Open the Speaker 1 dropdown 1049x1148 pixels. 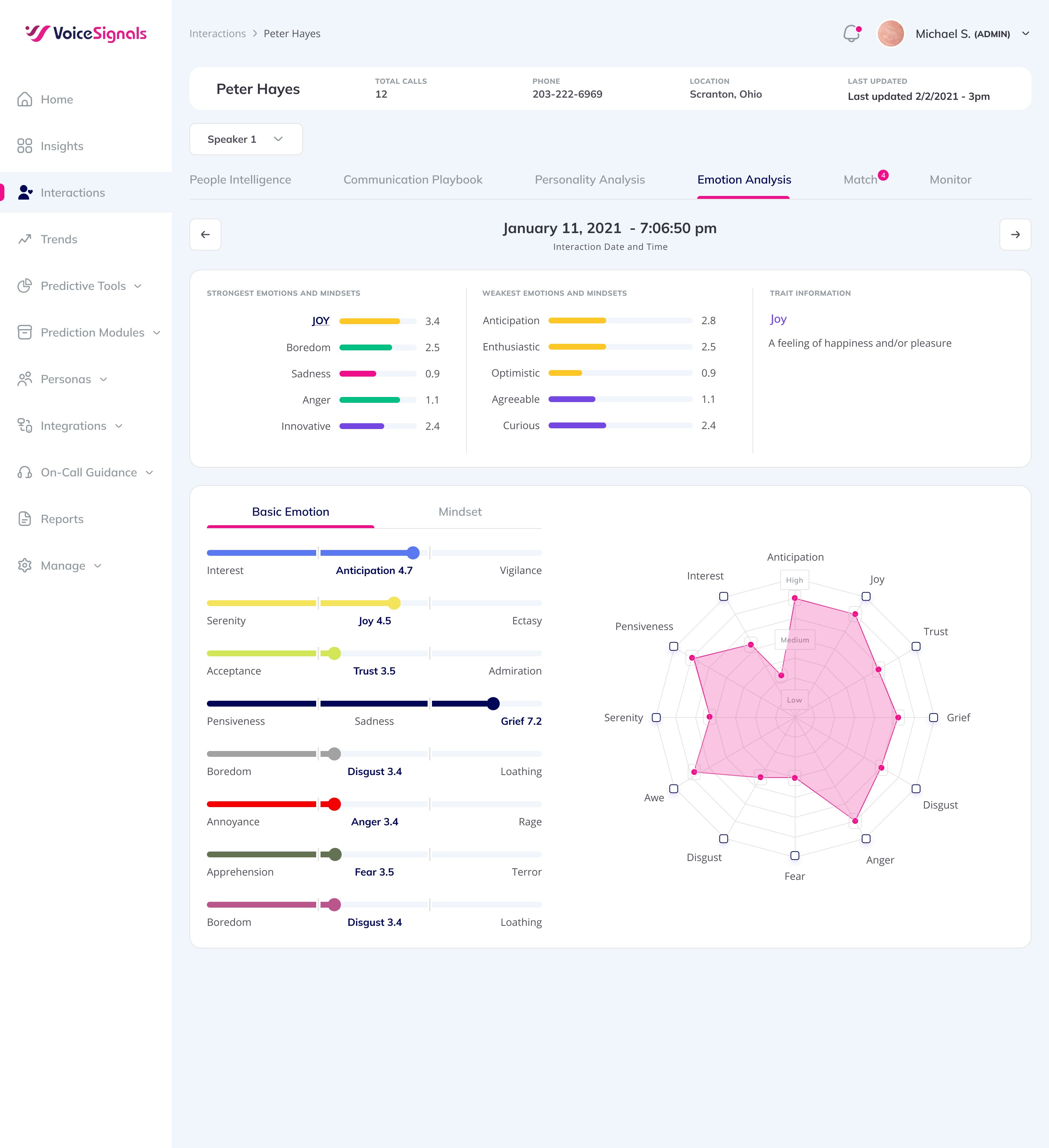pyautogui.click(x=245, y=139)
